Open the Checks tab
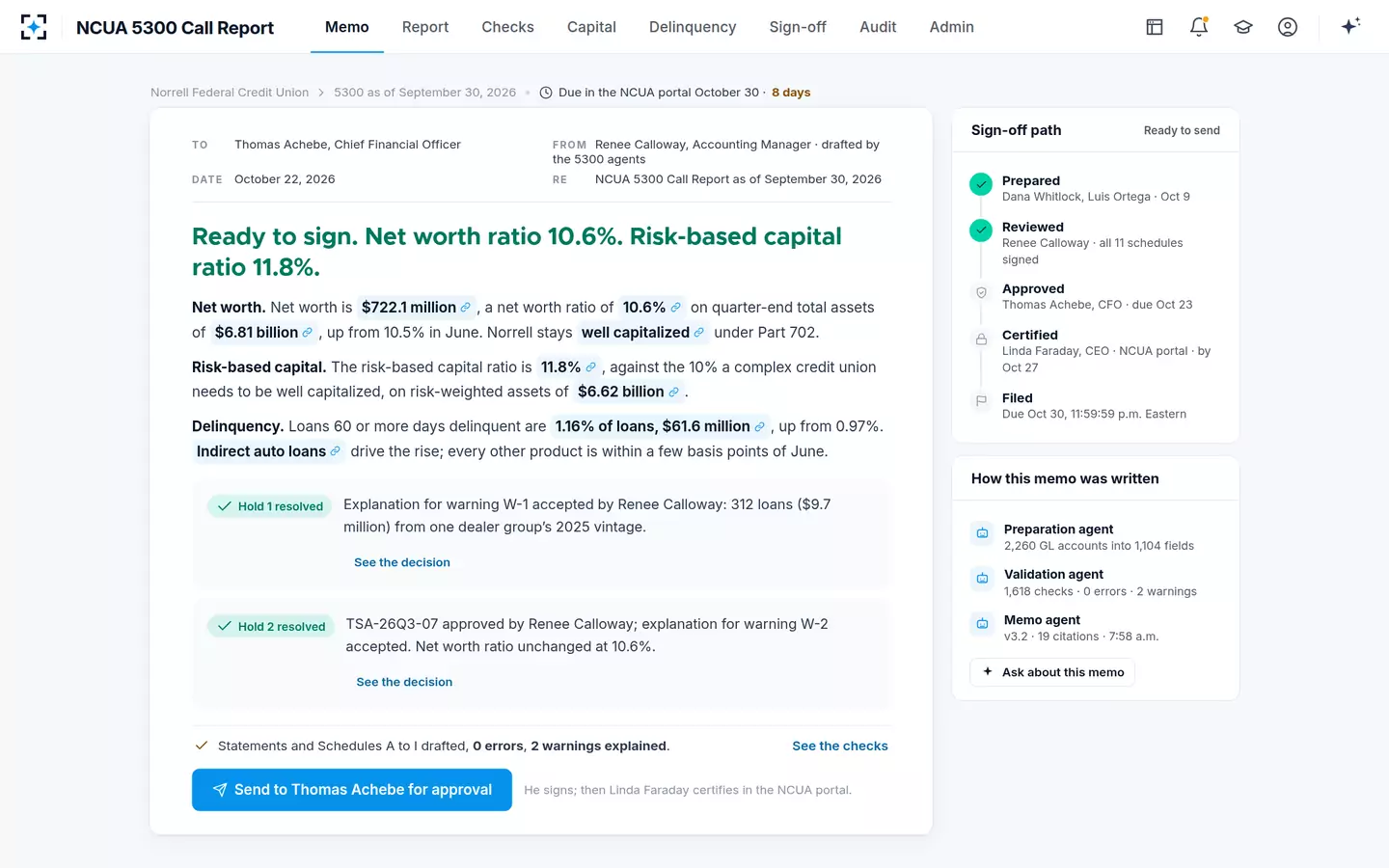This screenshot has width=1389, height=868. 507,27
